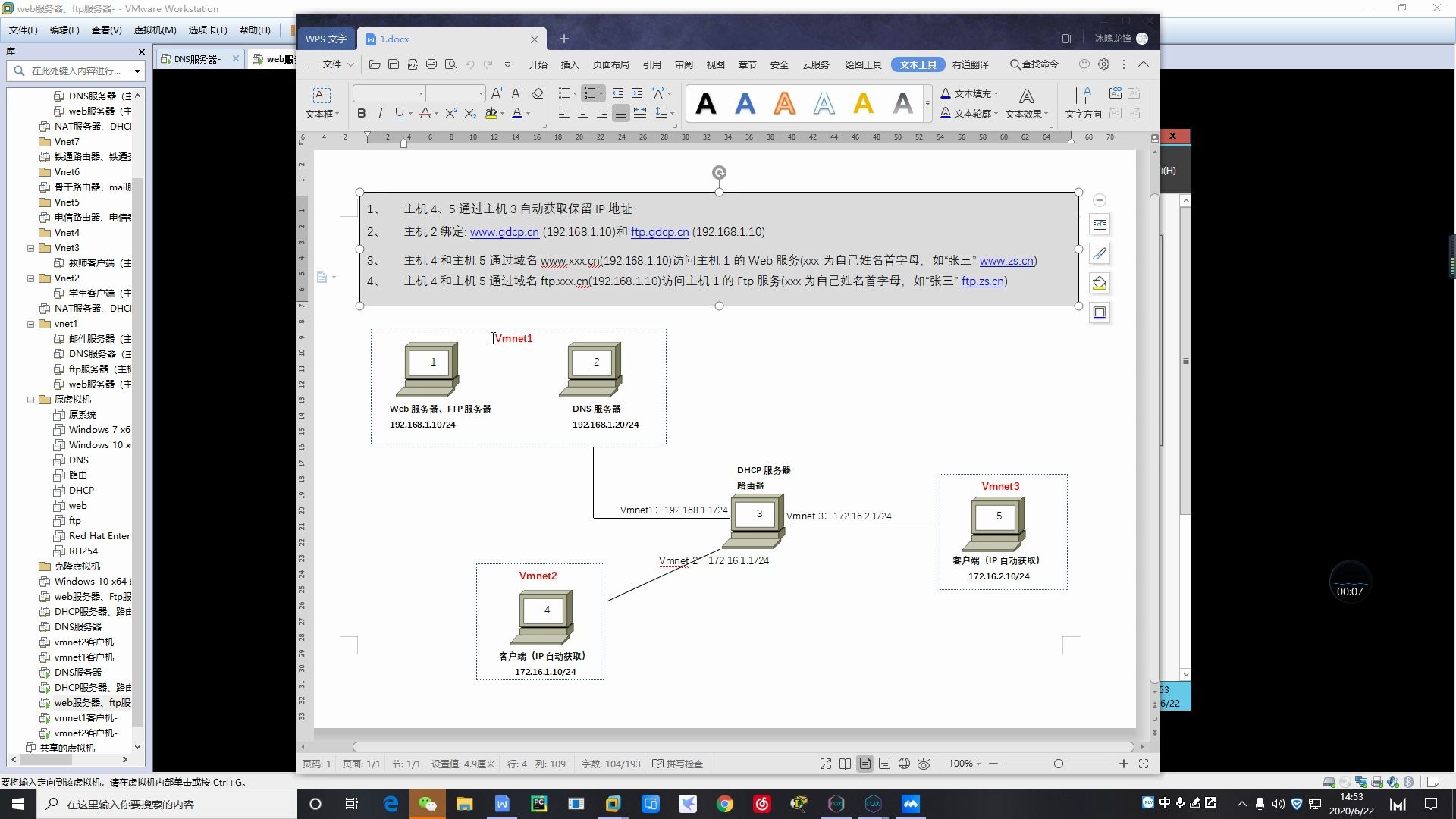Open VMware 虚拟机(M) menu
1456x819 pixels.
tap(155, 30)
